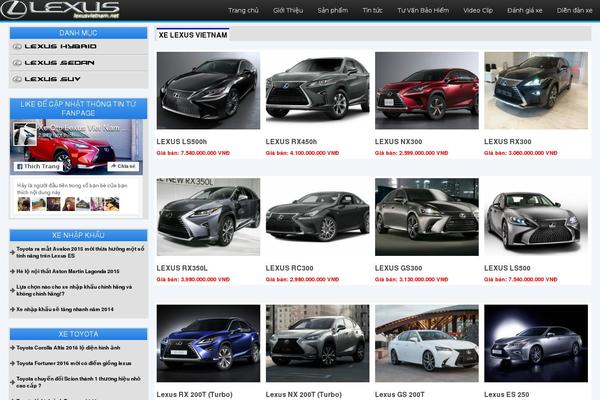Open article about Toyota Avalon 2016
Screen dimensions: 600x400
(80, 252)
